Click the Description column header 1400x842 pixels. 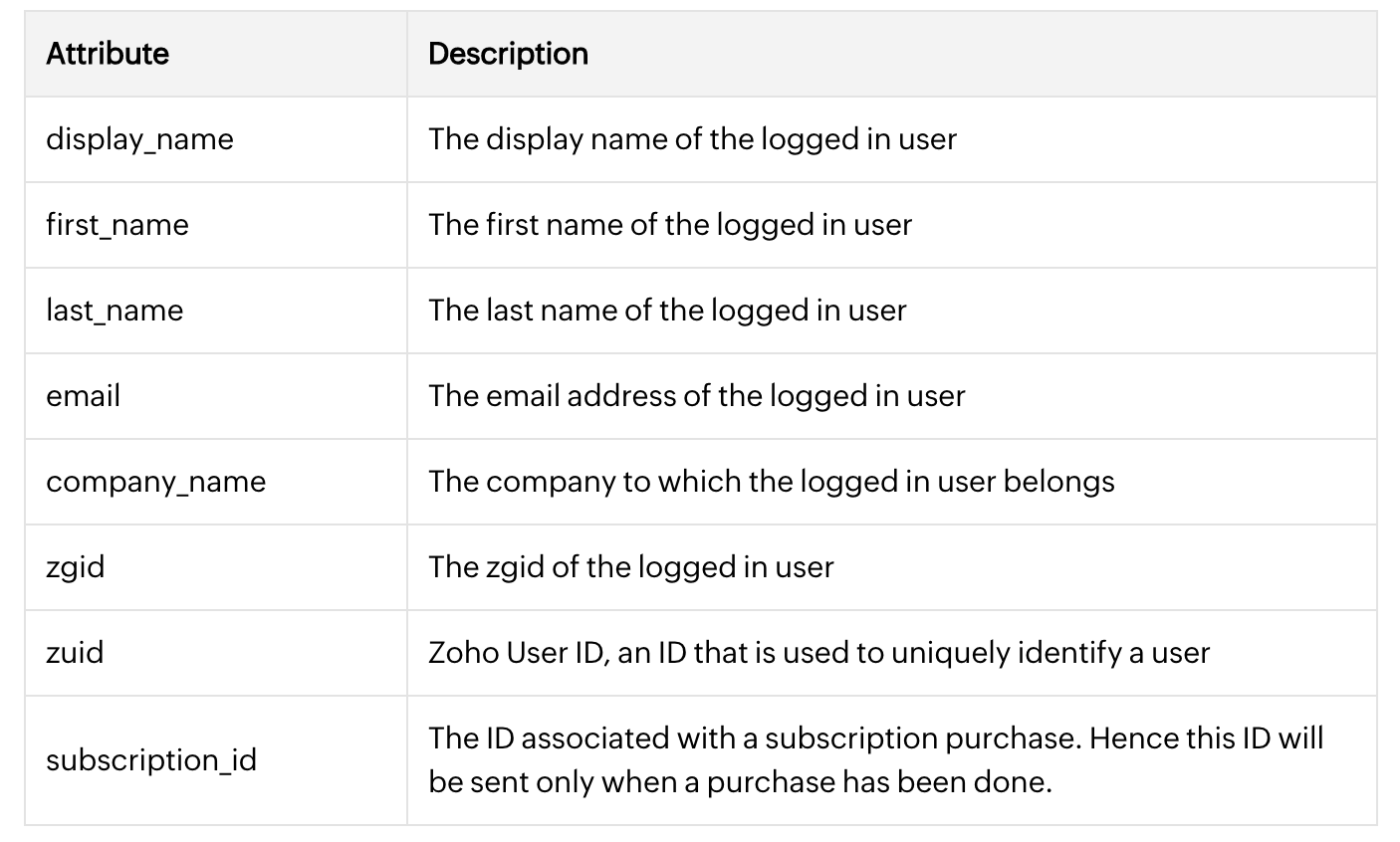point(508,54)
